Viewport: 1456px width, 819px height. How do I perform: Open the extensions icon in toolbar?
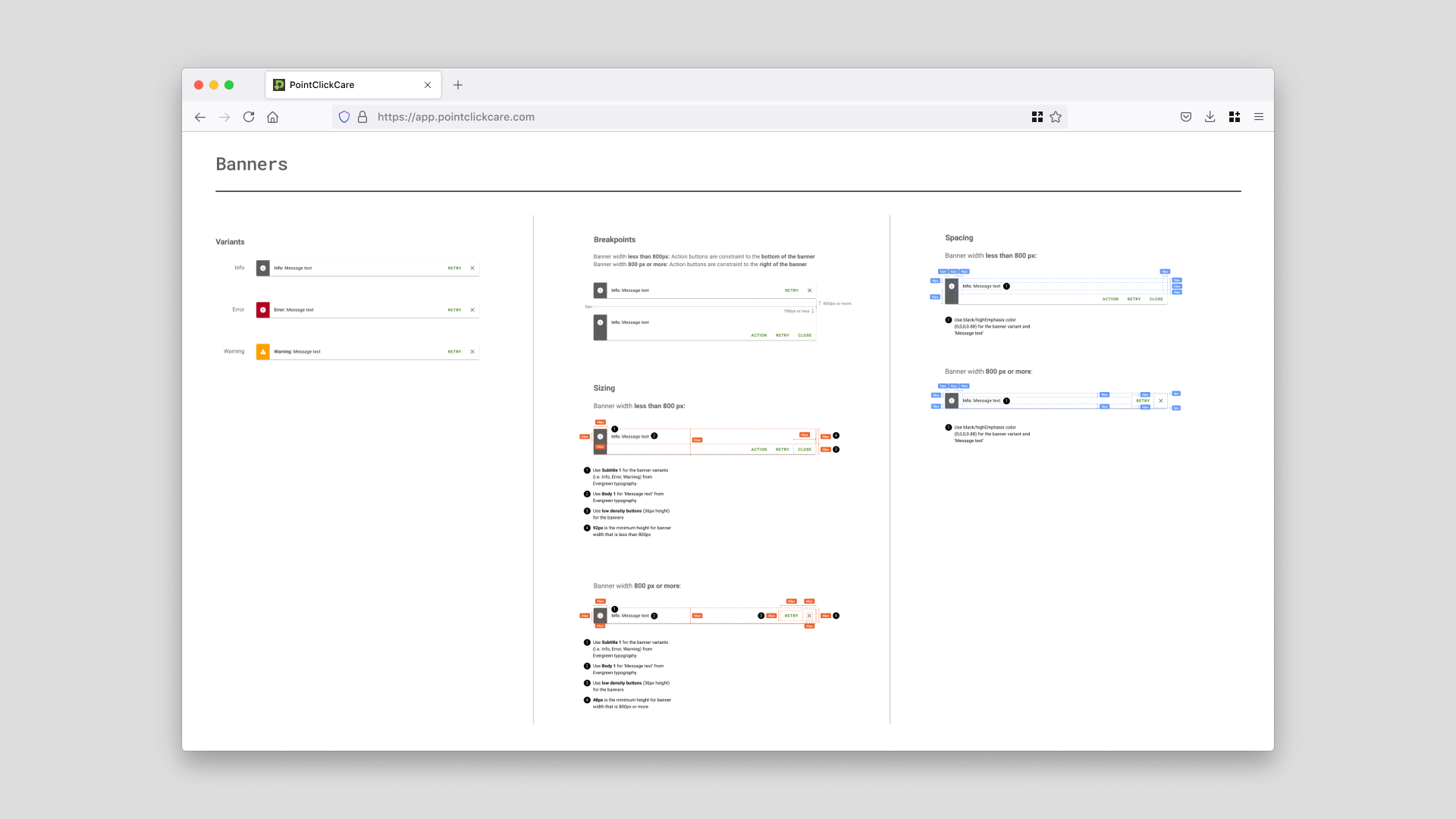(1235, 117)
